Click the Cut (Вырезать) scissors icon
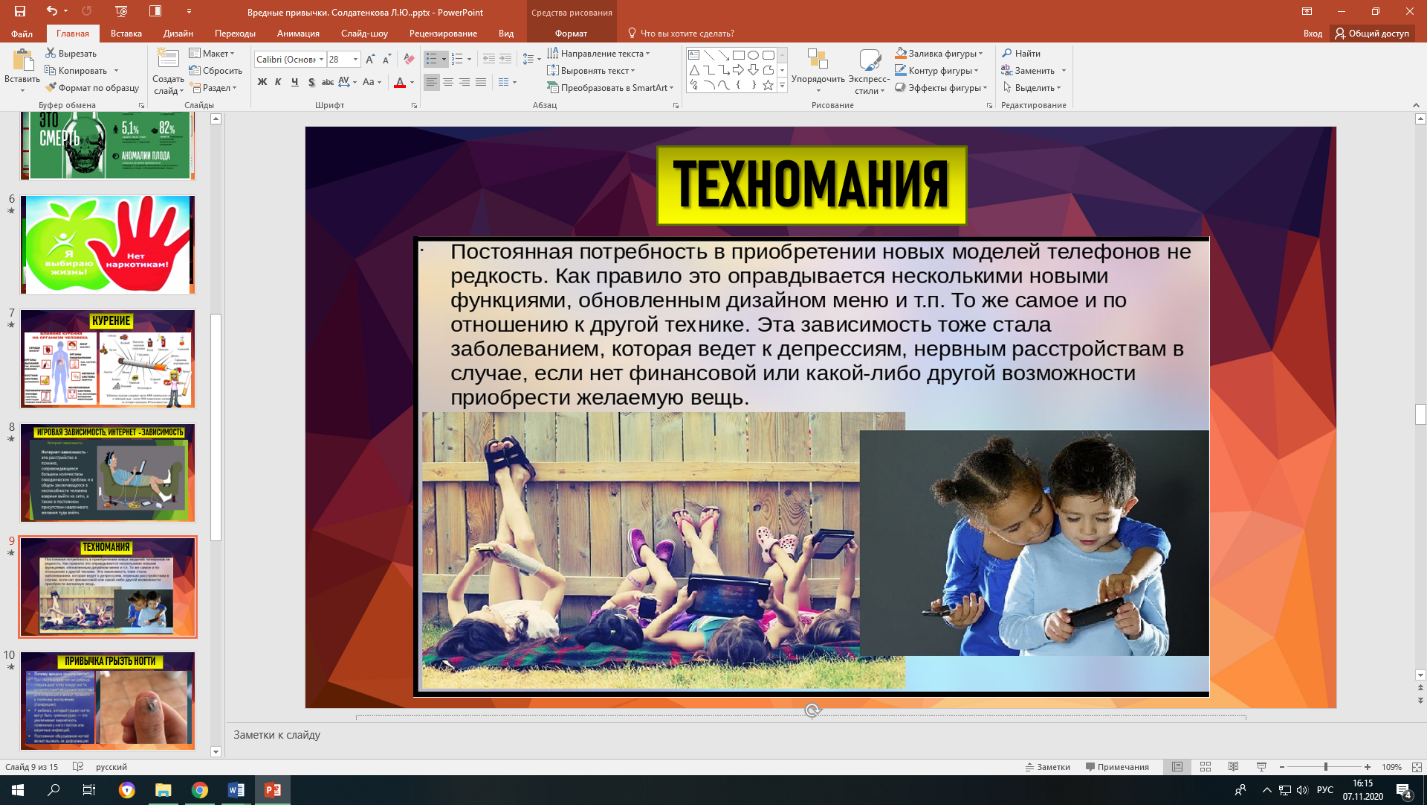Viewport: 1427px width, 805px height. tap(50, 54)
